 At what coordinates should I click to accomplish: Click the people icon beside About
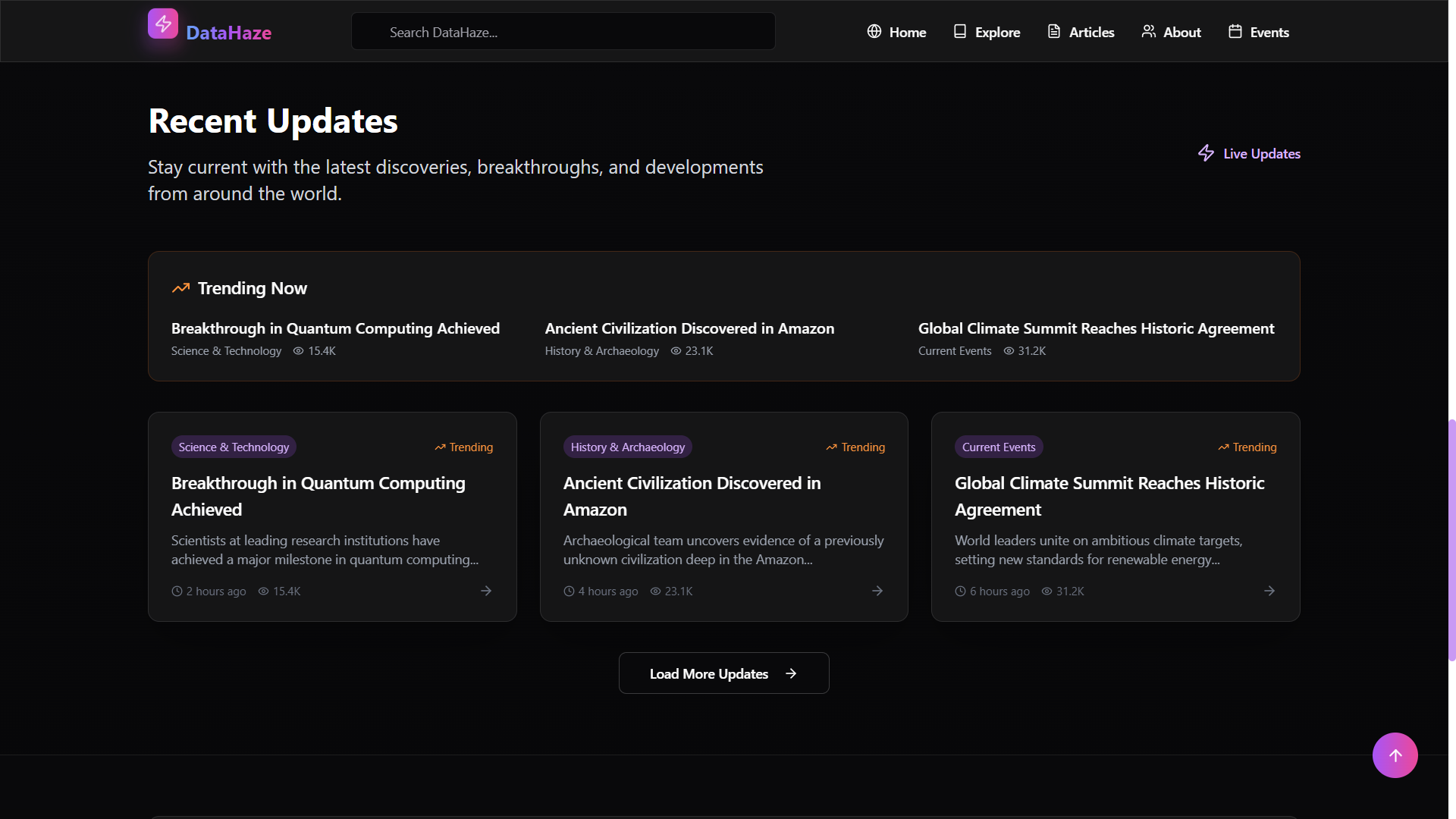pyautogui.click(x=1149, y=32)
